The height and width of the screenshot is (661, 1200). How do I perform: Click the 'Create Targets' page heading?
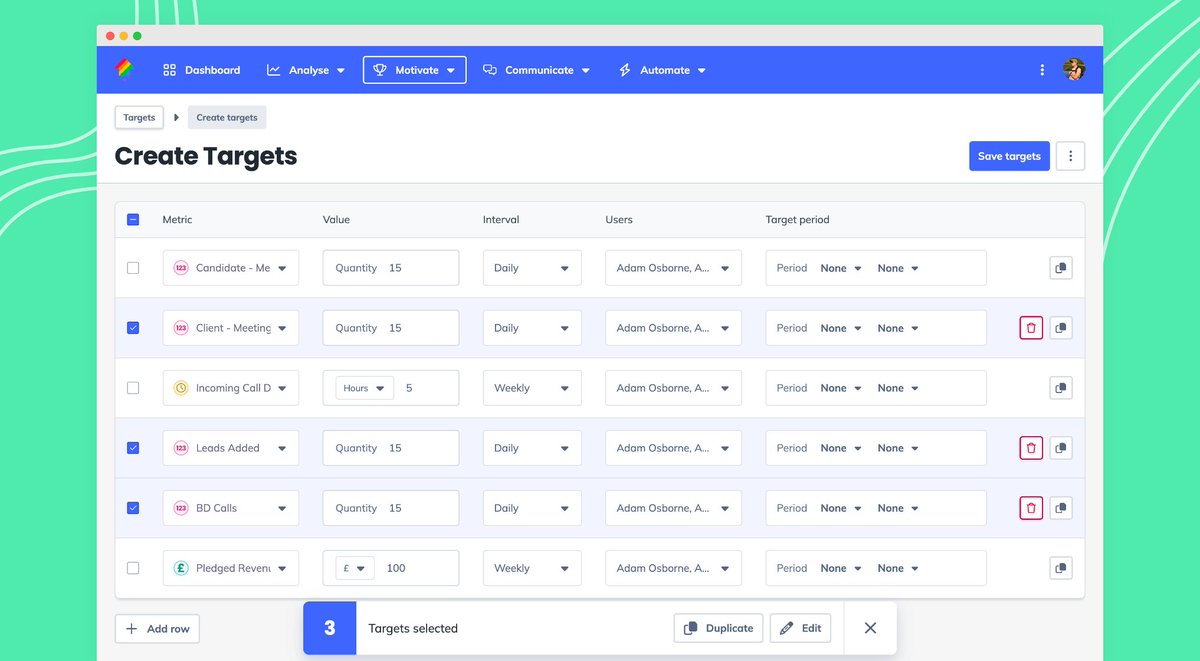206,156
